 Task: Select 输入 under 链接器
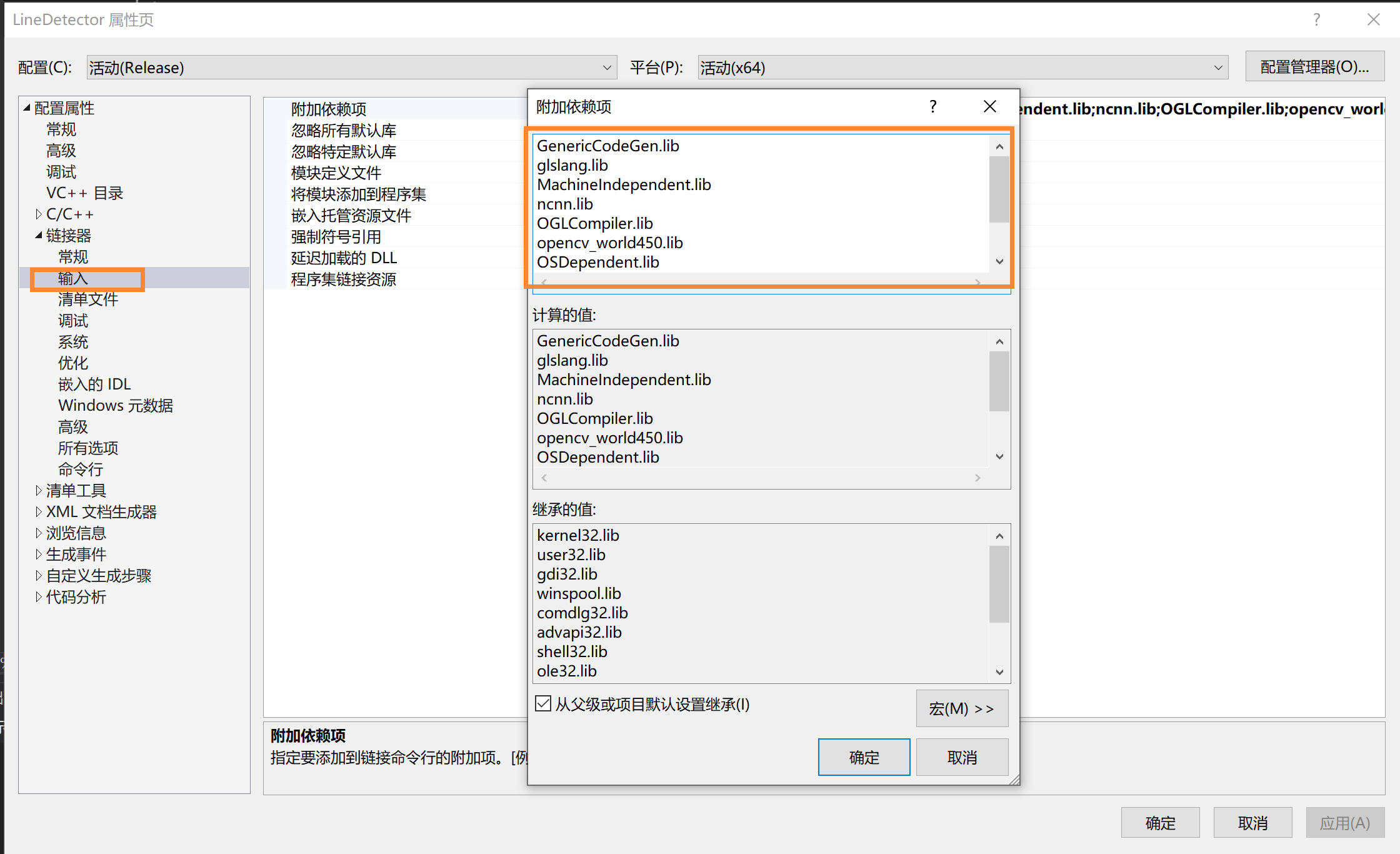[x=73, y=278]
